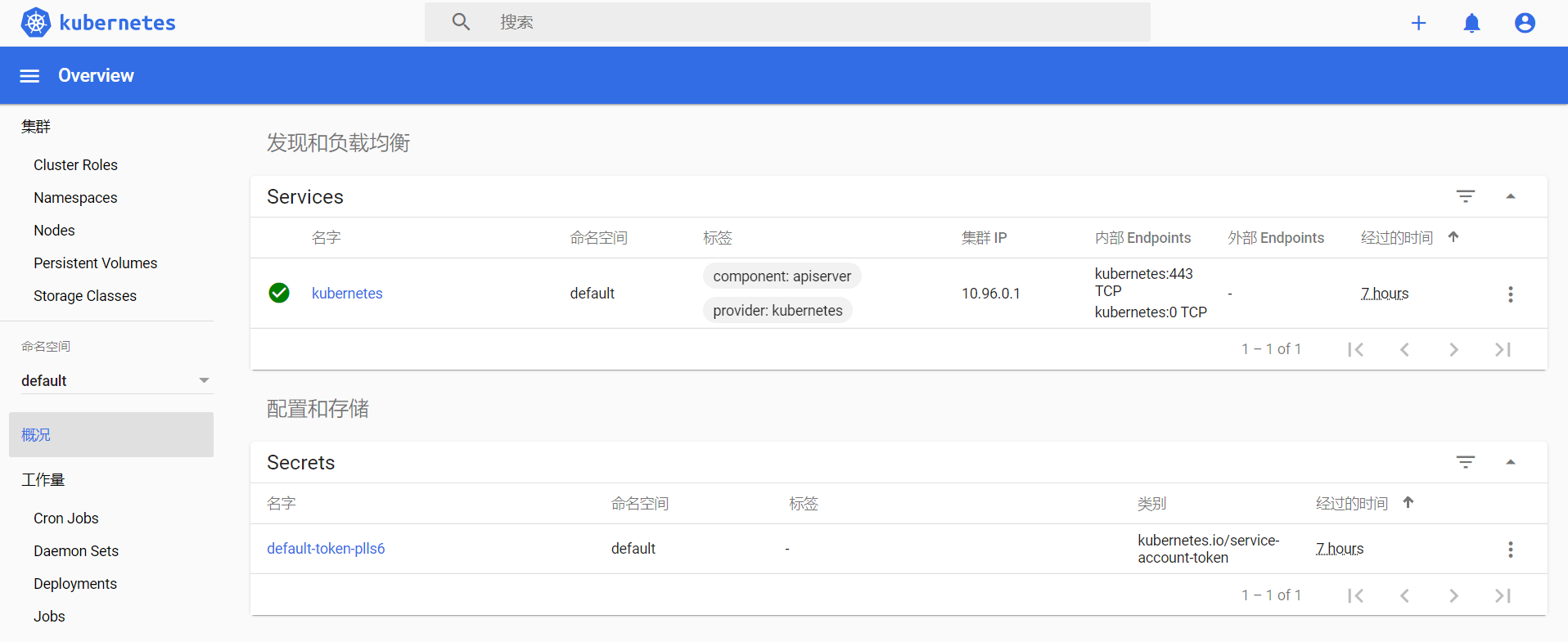
Task: Click the kubernetes brand name link
Action: tap(117, 23)
